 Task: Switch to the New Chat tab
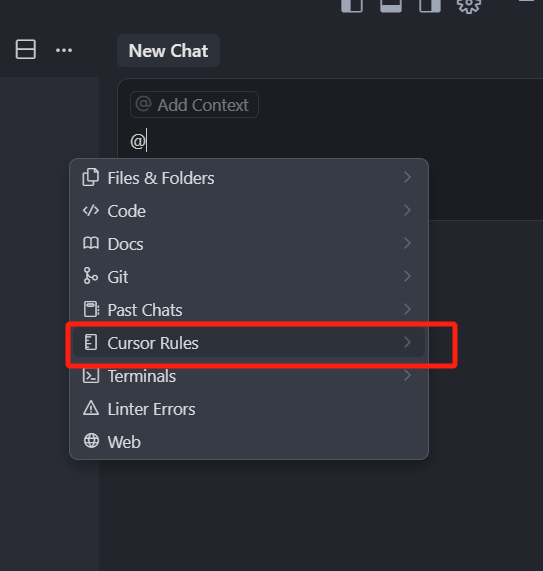tap(168, 51)
